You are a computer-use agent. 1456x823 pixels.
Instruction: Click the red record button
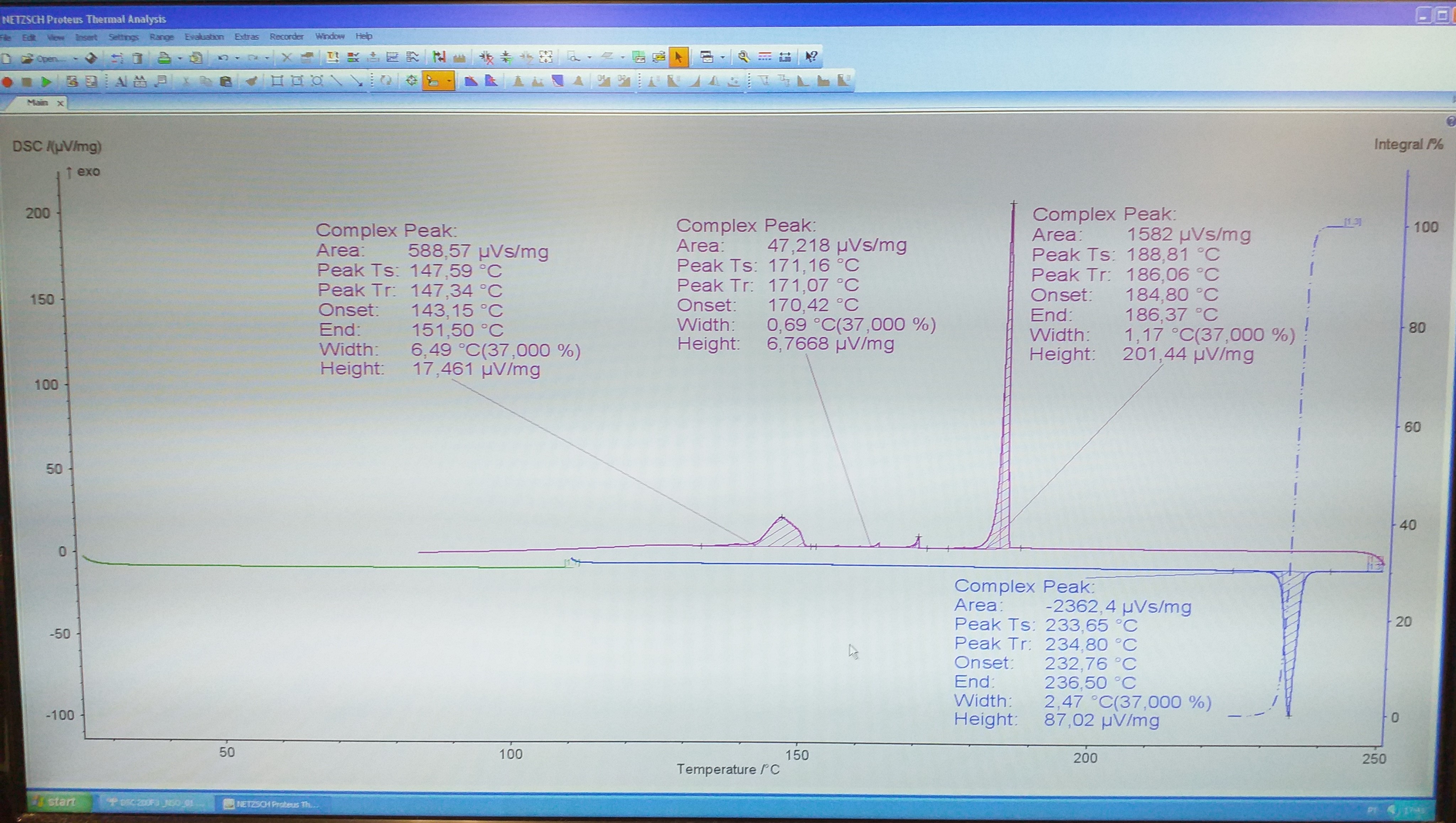7,82
